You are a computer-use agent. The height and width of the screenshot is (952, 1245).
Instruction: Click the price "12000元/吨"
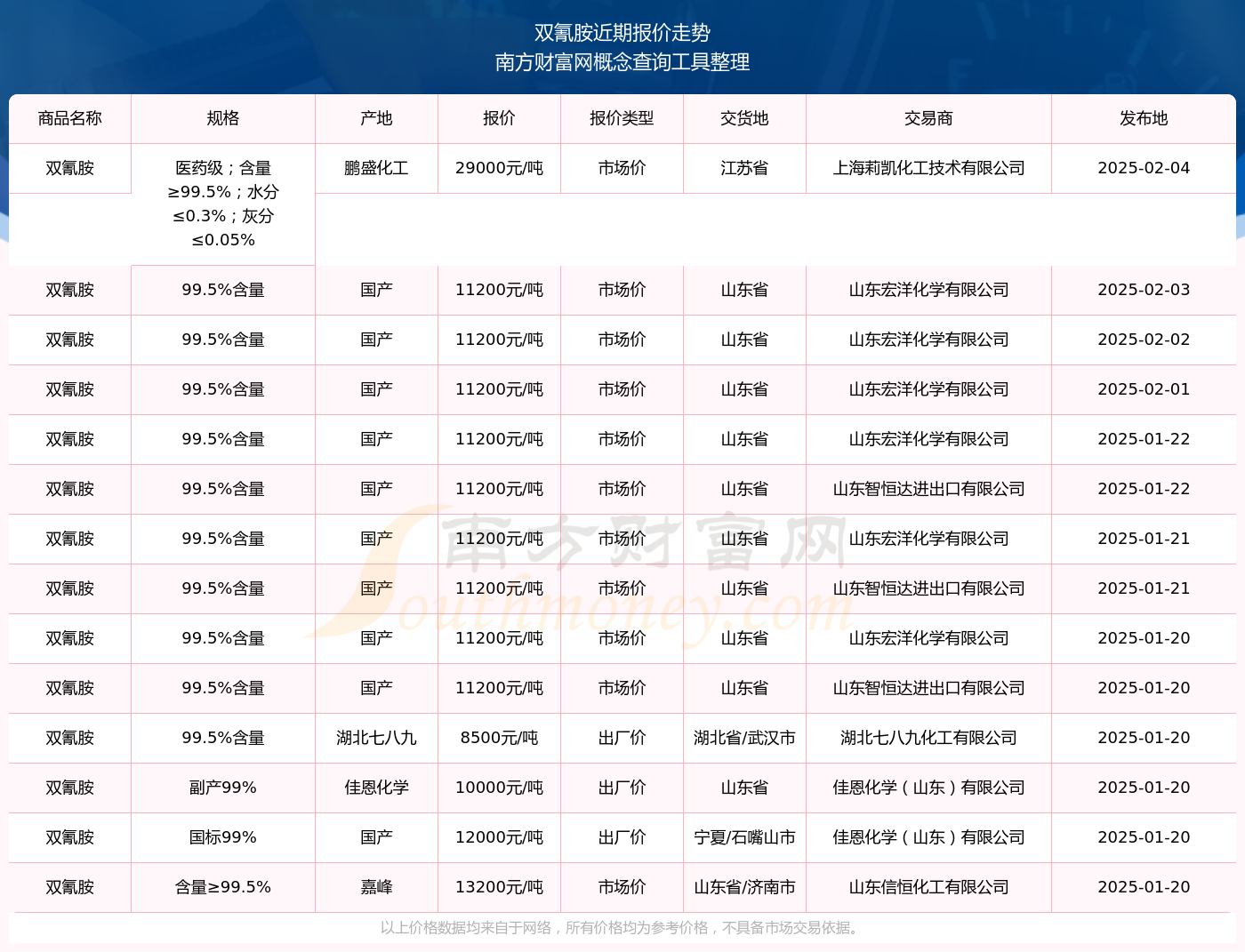tap(499, 837)
